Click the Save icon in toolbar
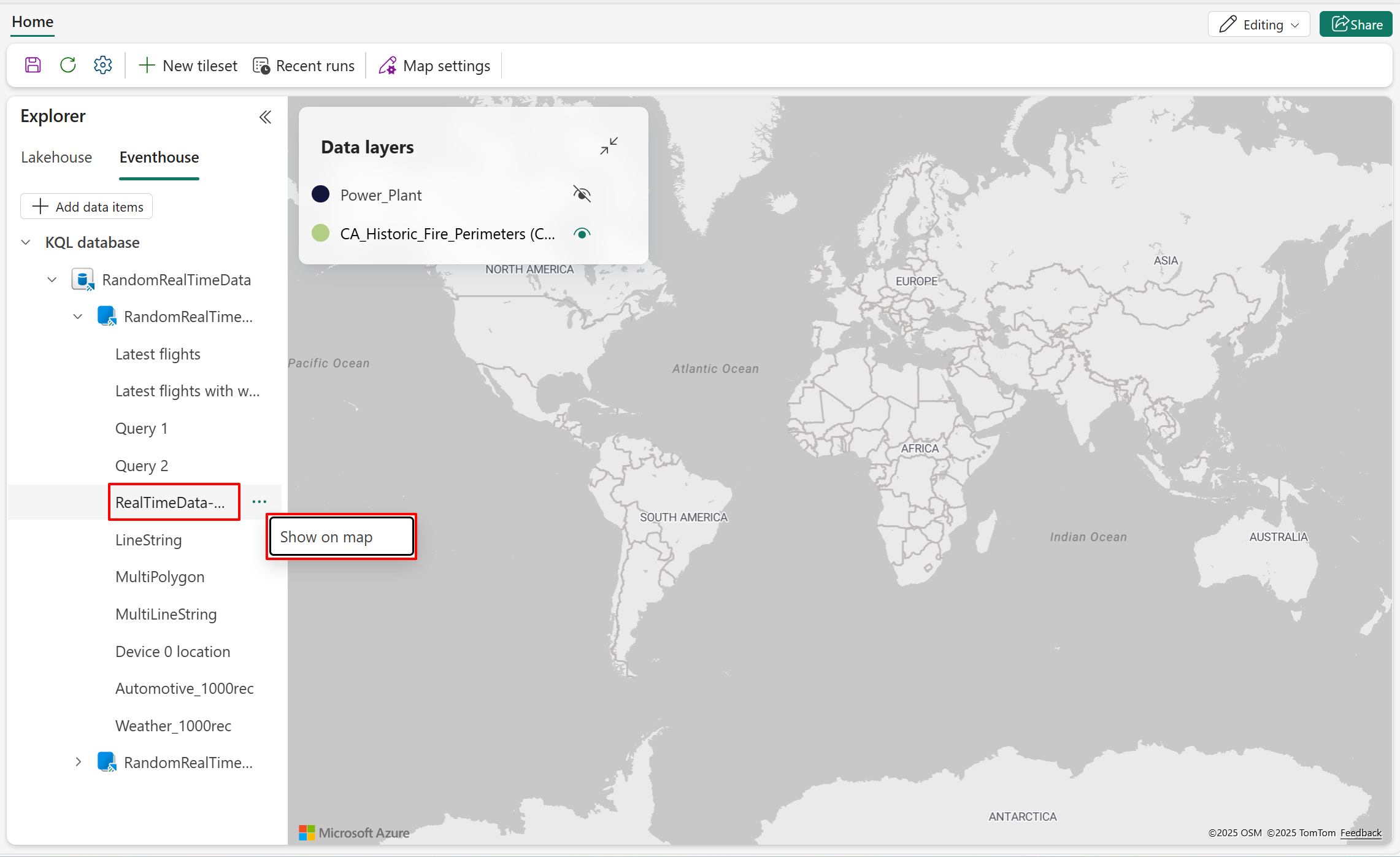 coord(33,65)
